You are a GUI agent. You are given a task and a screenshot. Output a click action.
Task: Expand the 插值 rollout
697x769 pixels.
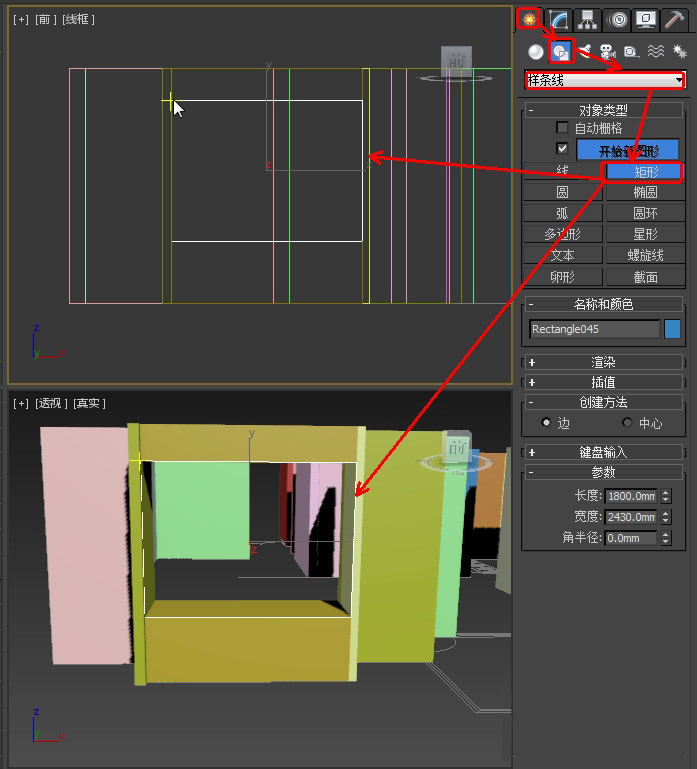(603, 382)
